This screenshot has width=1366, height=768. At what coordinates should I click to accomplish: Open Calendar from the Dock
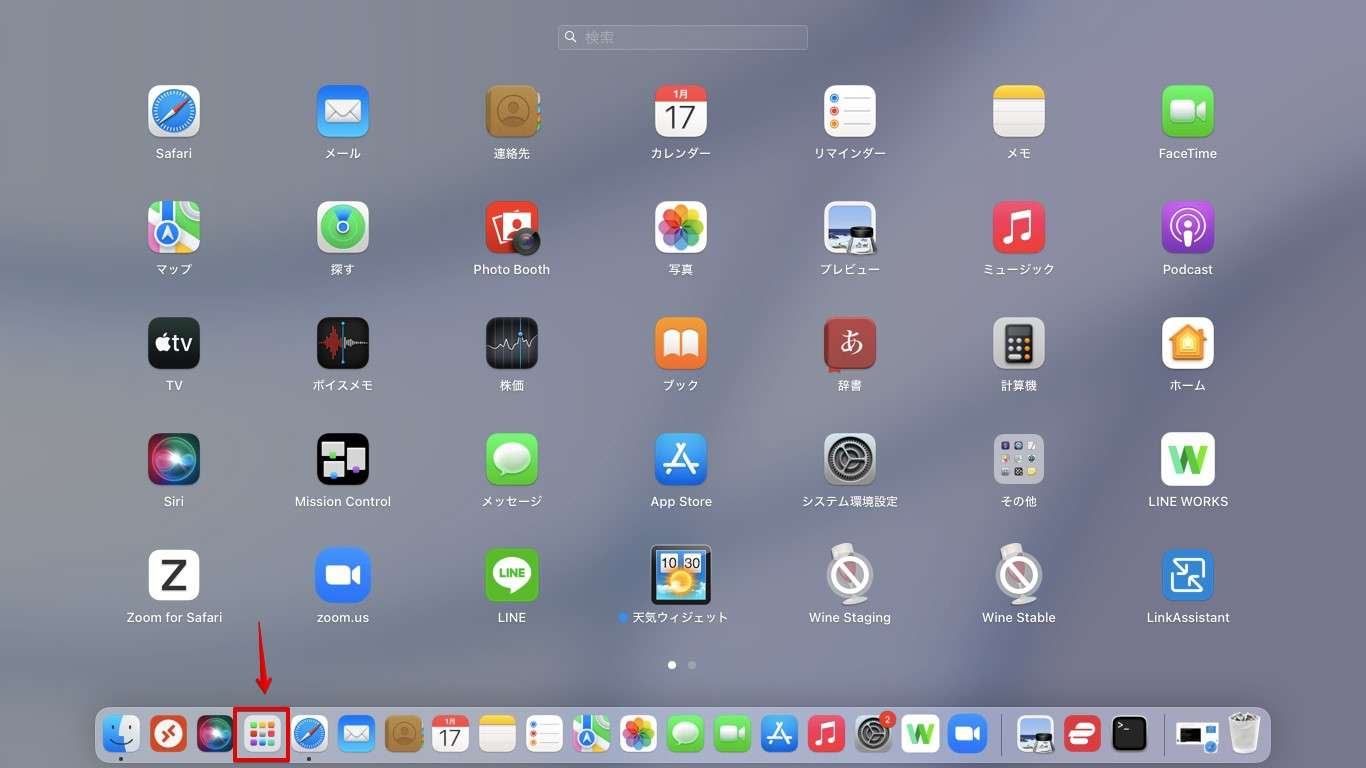coord(450,735)
